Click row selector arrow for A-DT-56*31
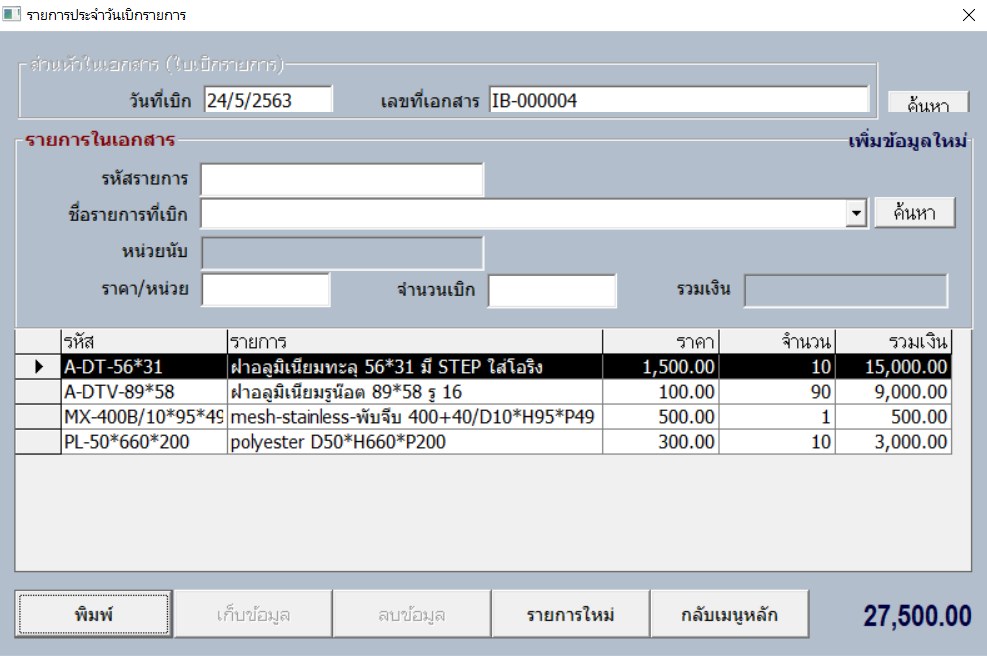The image size is (987, 656). tap(38, 366)
